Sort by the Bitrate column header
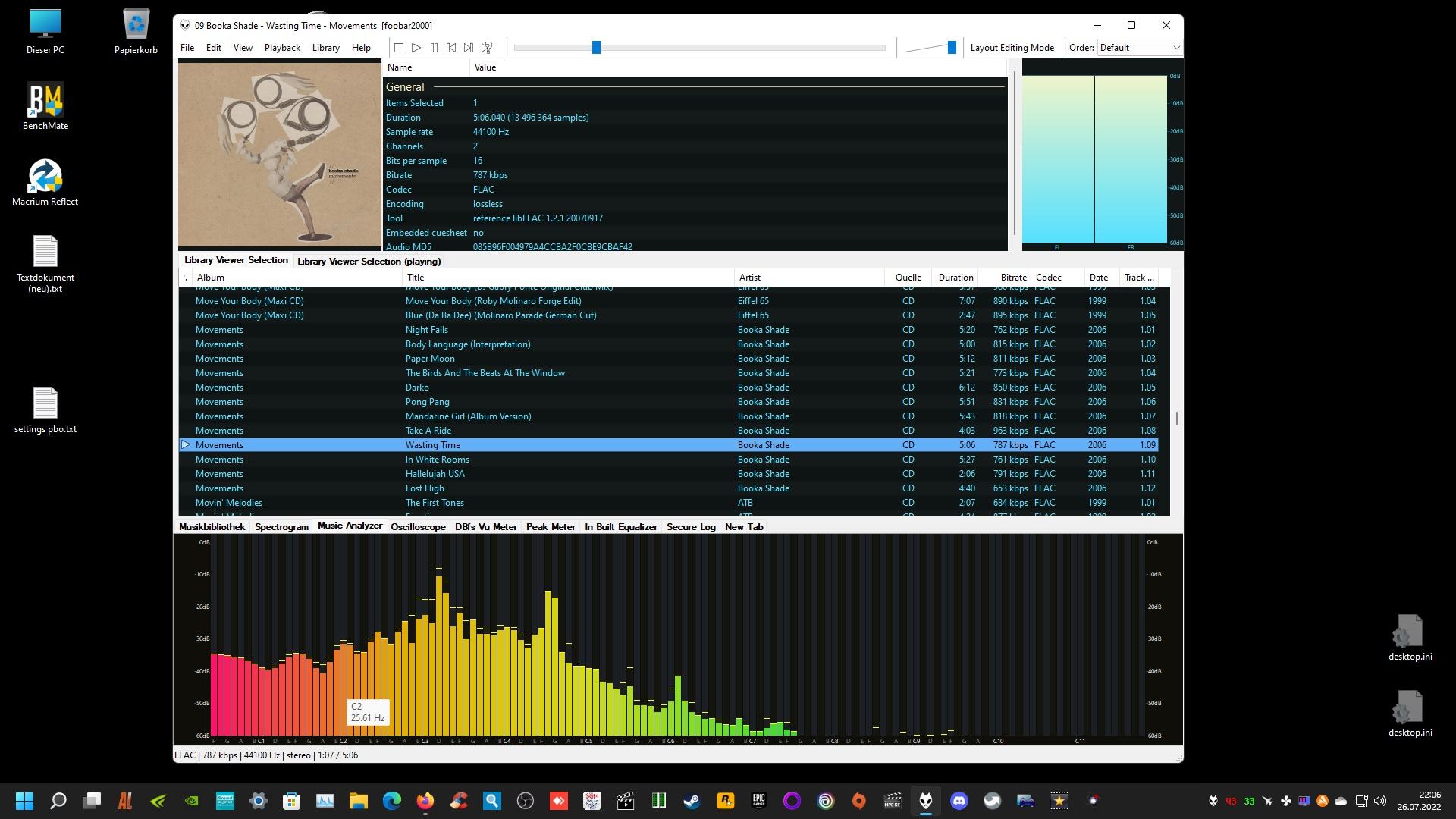 pyautogui.click(x=1004, y=278)
